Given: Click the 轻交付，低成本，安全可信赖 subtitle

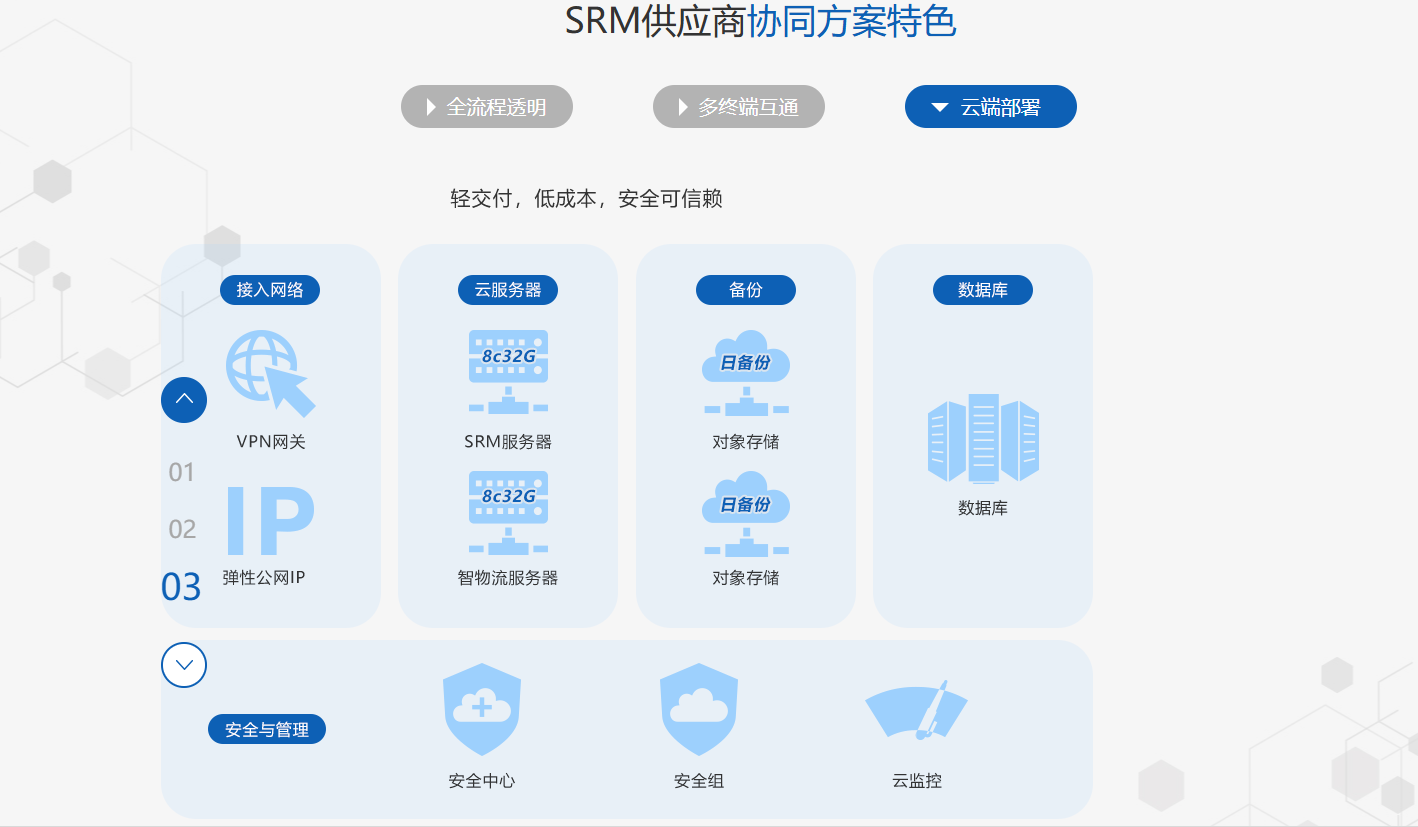Looking at the screenshot, I should [x=586, y=198].
